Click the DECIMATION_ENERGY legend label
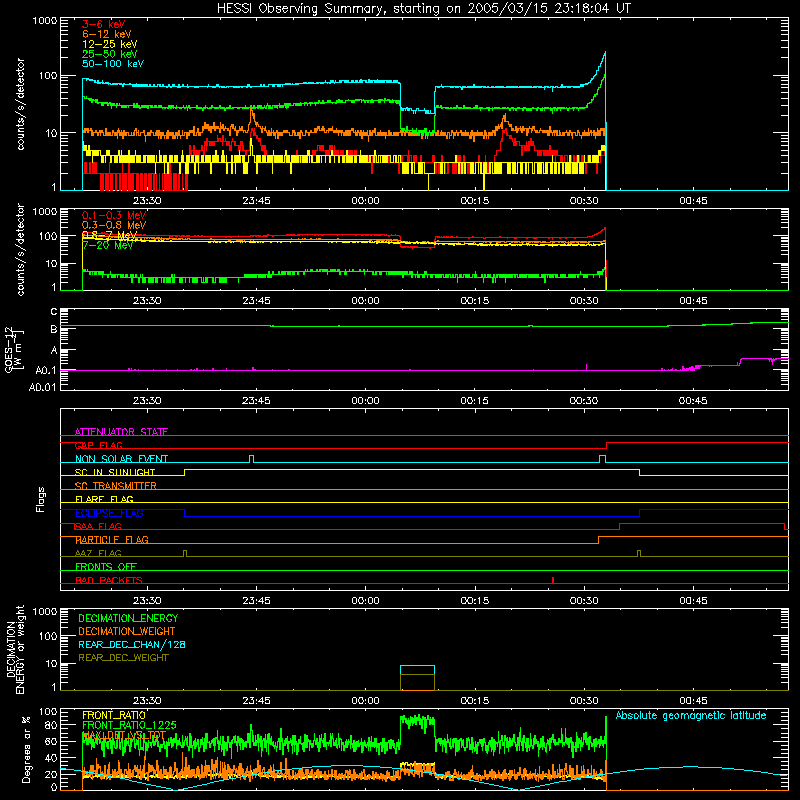This screenshot has height=800, width=800. (x=128, y=618)
